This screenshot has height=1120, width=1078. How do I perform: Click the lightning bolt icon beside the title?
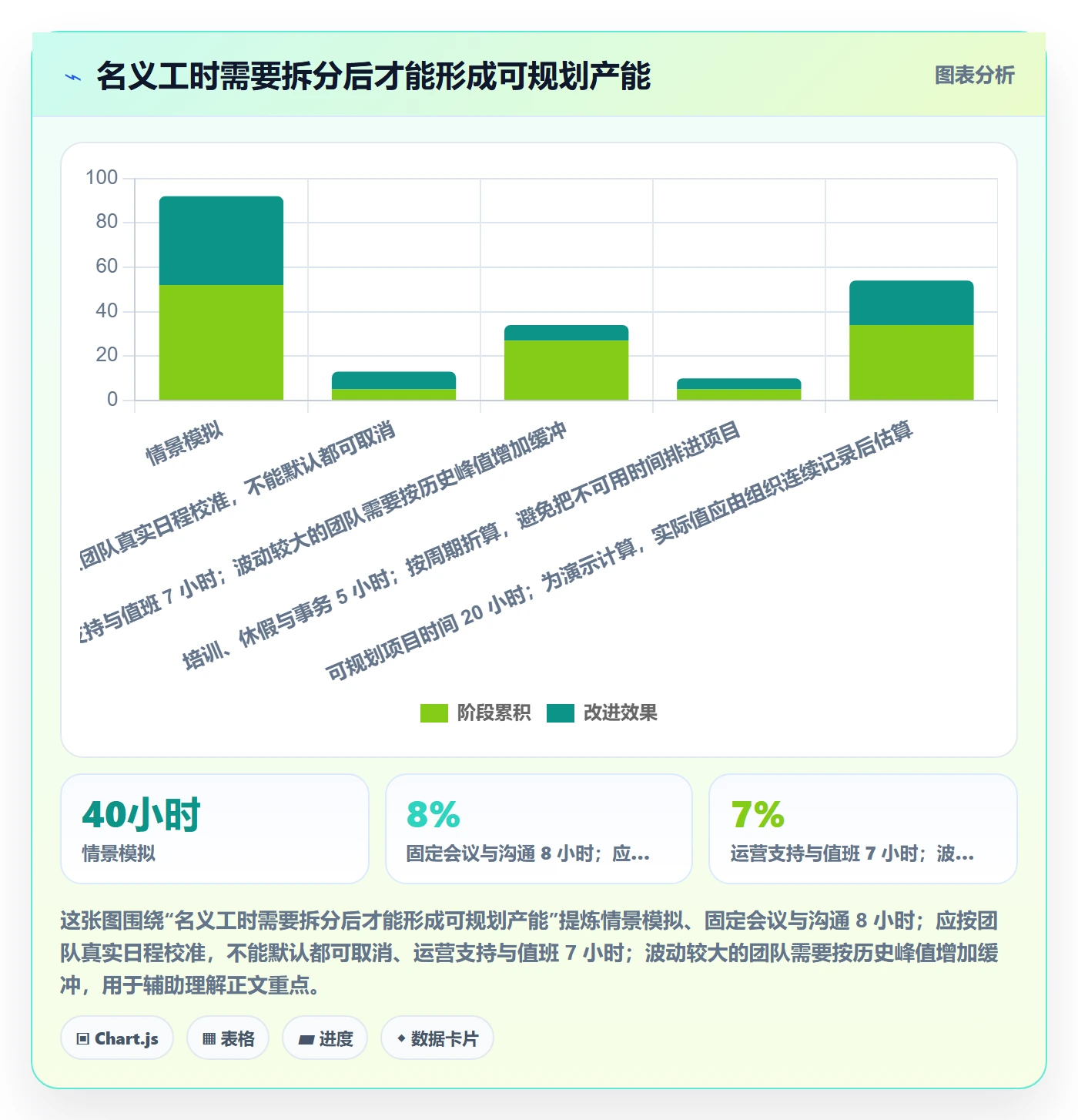pos(73,77)
